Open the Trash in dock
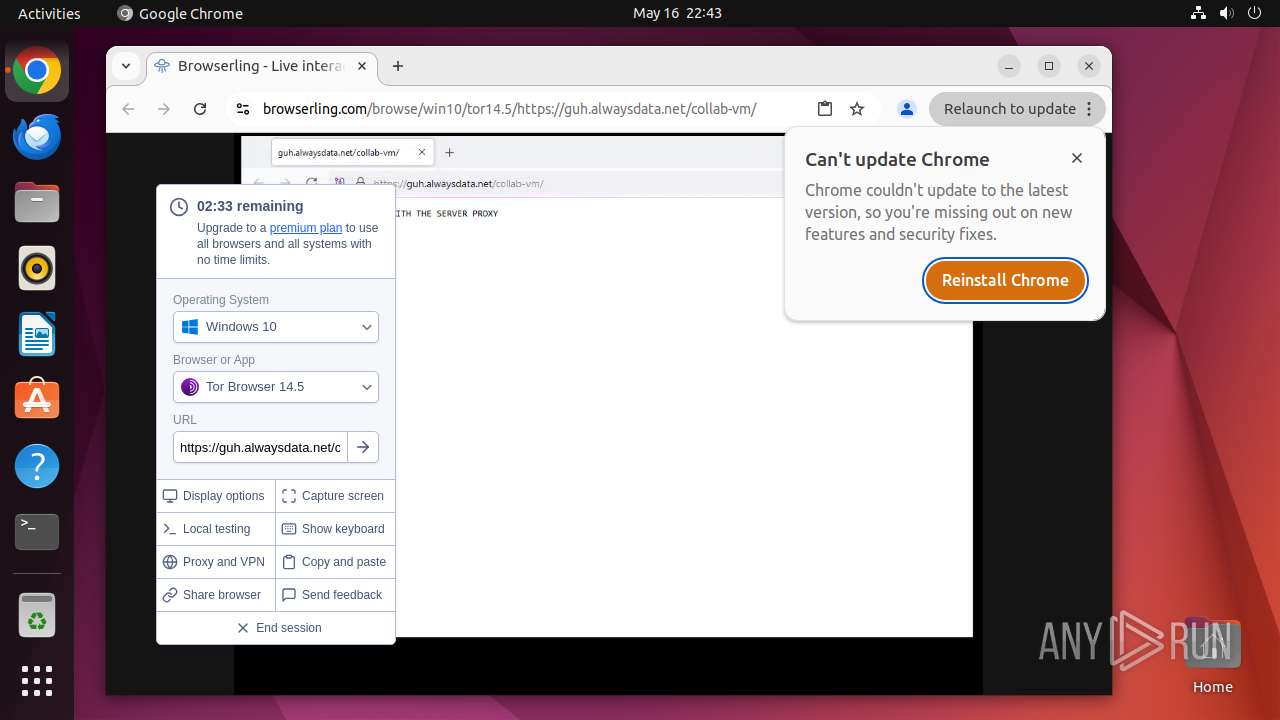 pos(37,615)
